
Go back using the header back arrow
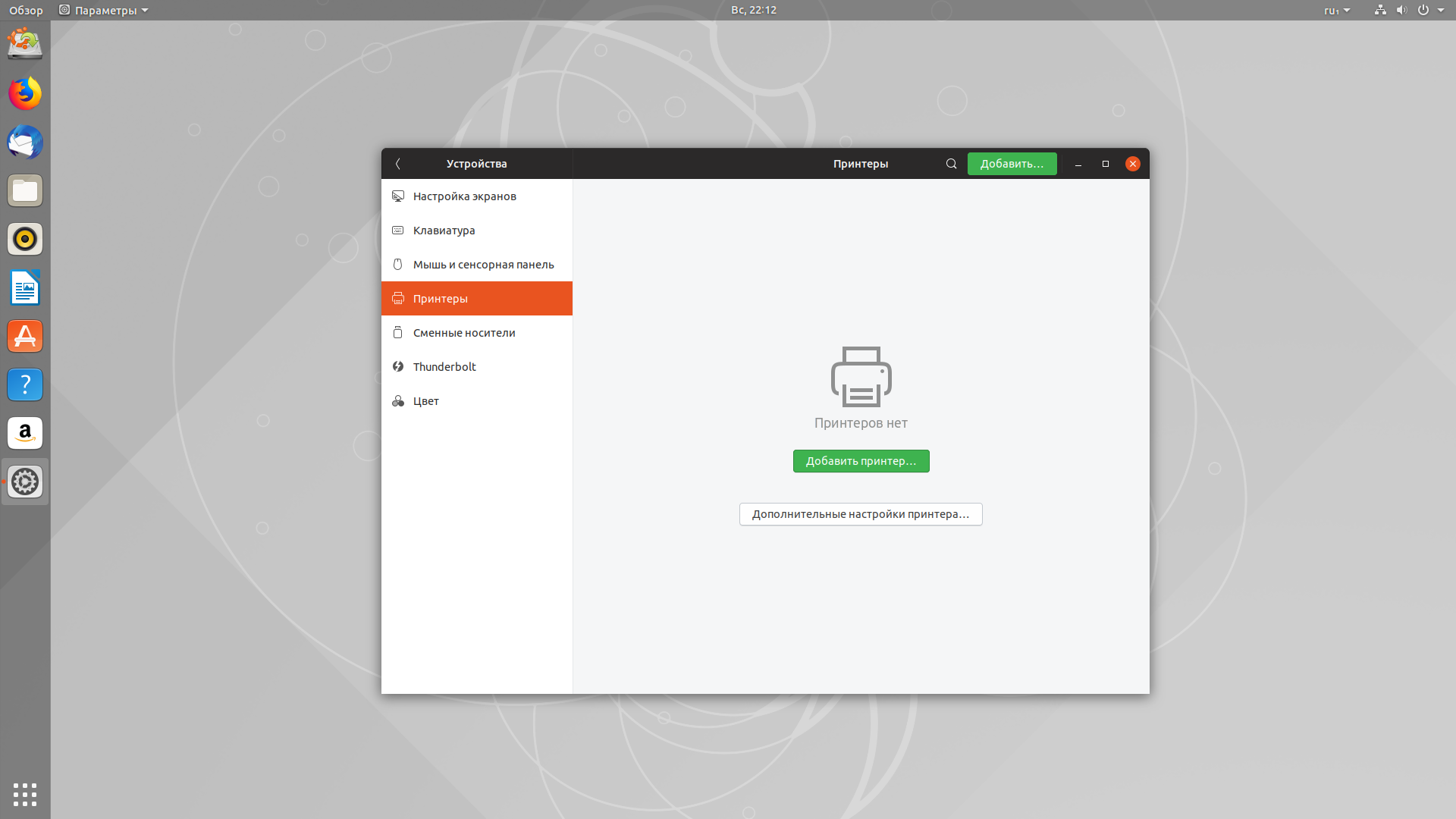[398, 164]
